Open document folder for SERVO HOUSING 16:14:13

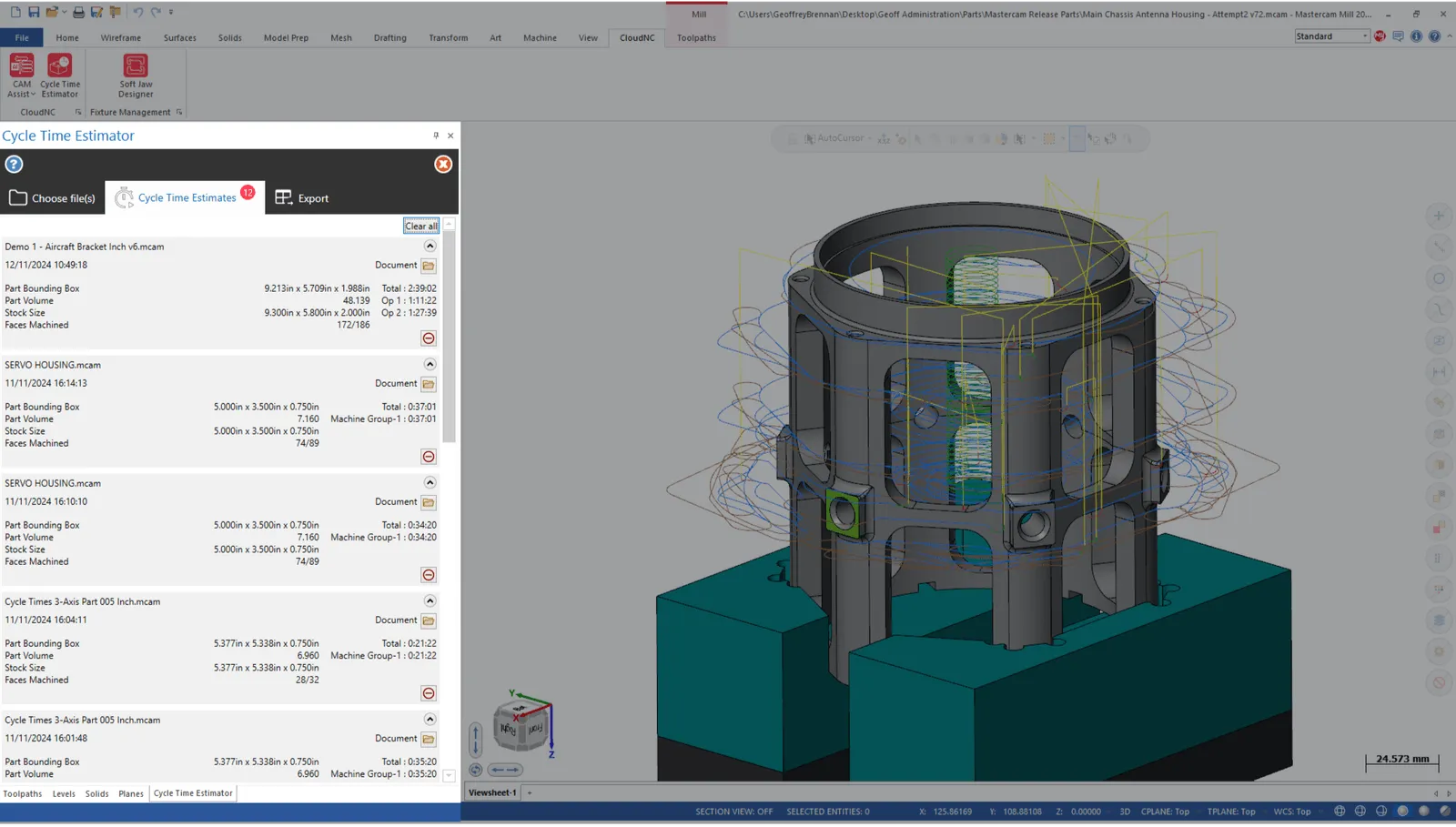coord(429,384)
